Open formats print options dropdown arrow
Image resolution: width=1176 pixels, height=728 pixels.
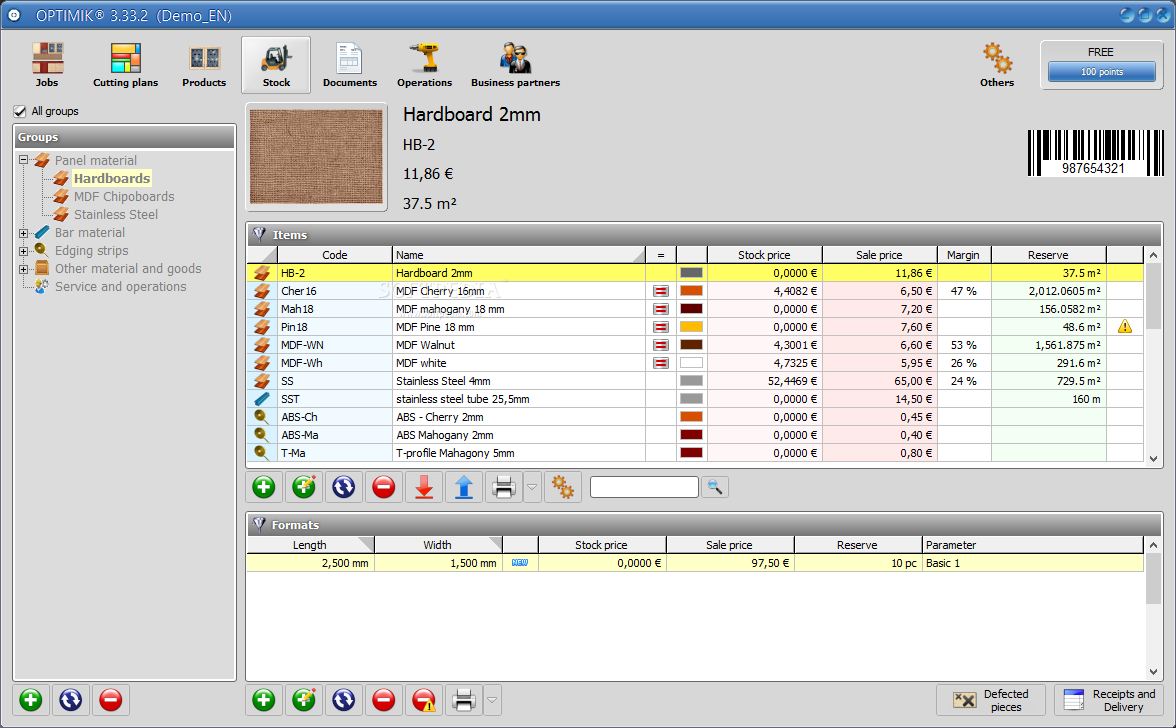tap(492, 700)
